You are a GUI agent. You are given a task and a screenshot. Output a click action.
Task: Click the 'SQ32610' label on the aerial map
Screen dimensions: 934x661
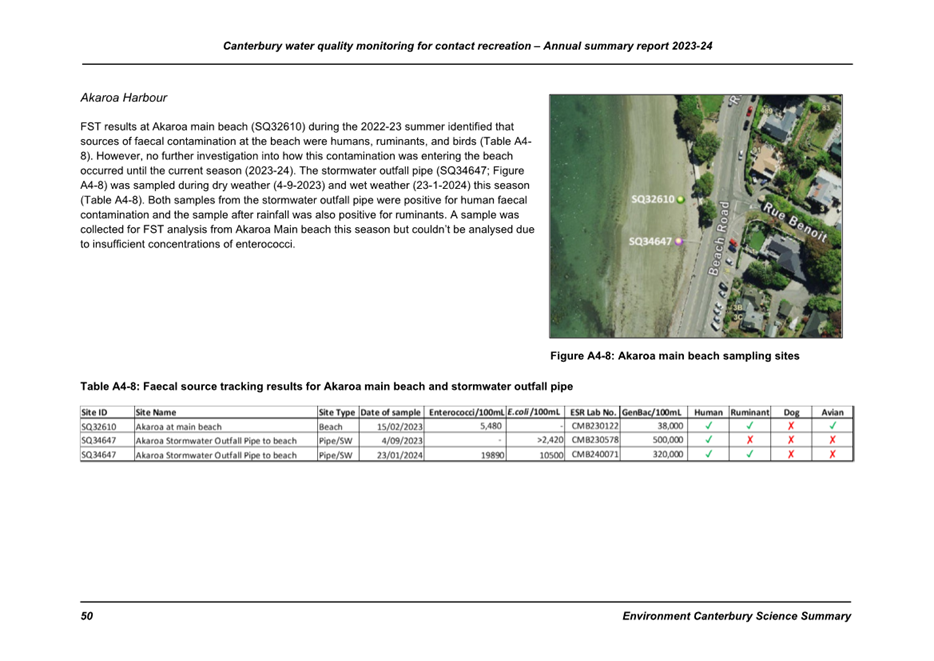(653, 199)
